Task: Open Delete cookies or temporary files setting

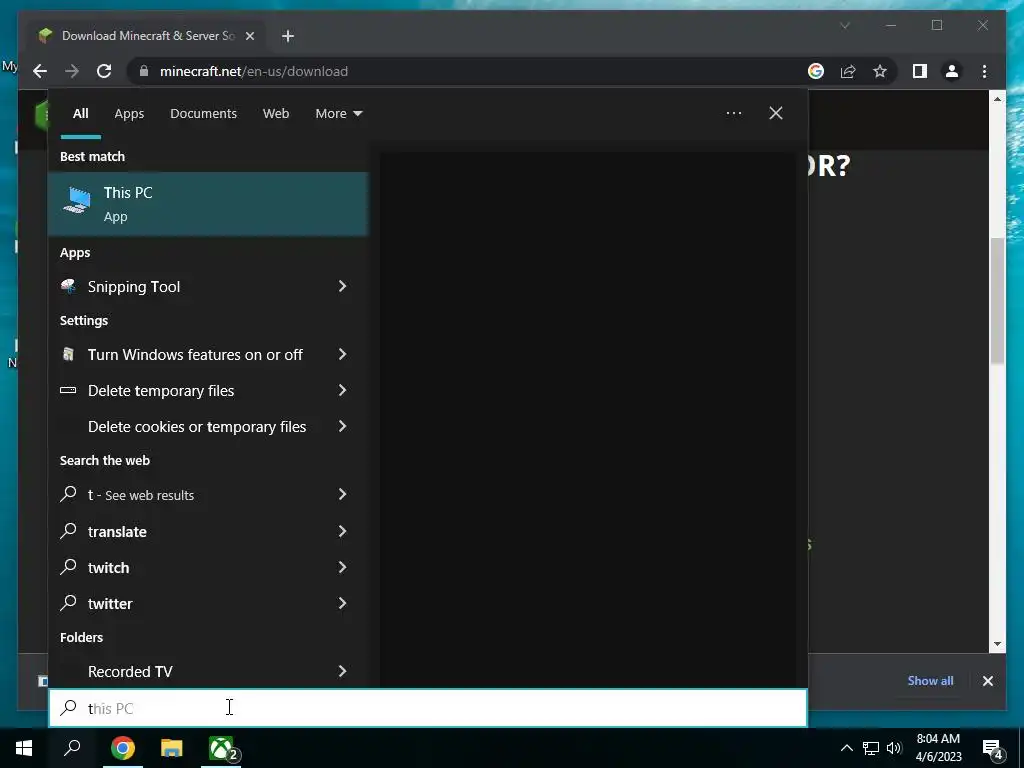Action: click(208, 426)
